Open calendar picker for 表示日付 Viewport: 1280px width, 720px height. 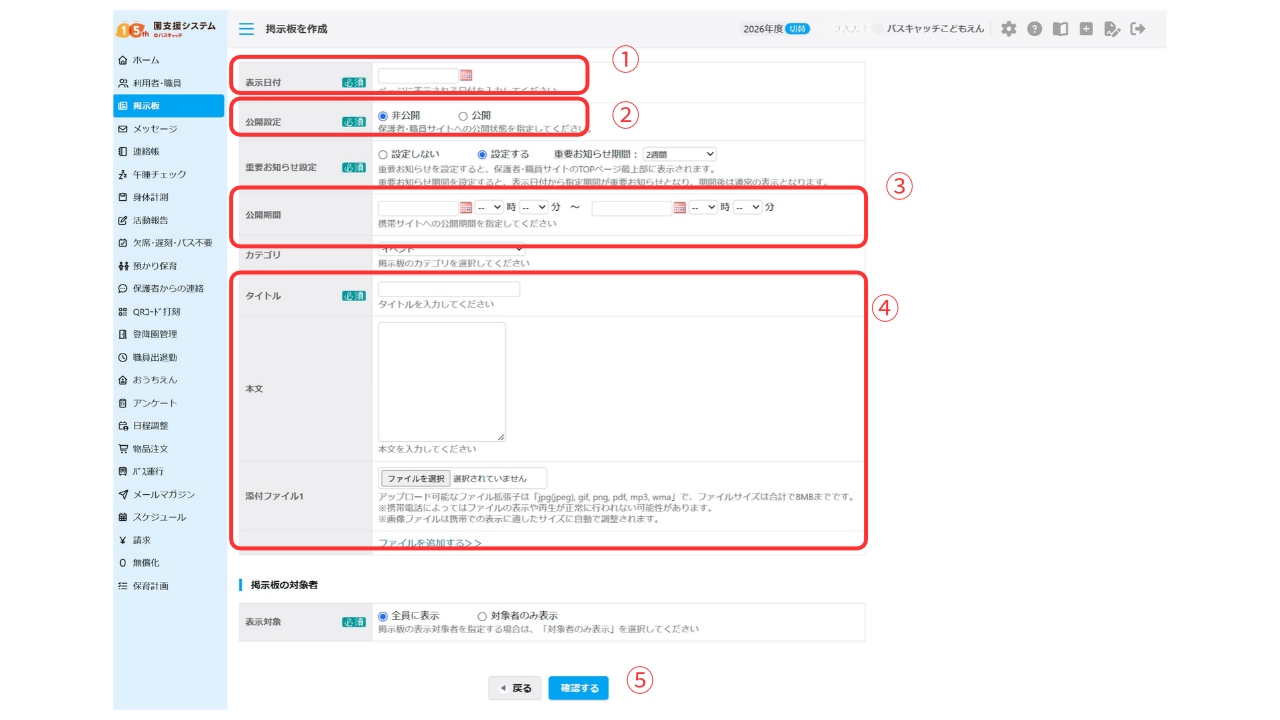pos(466,75)
